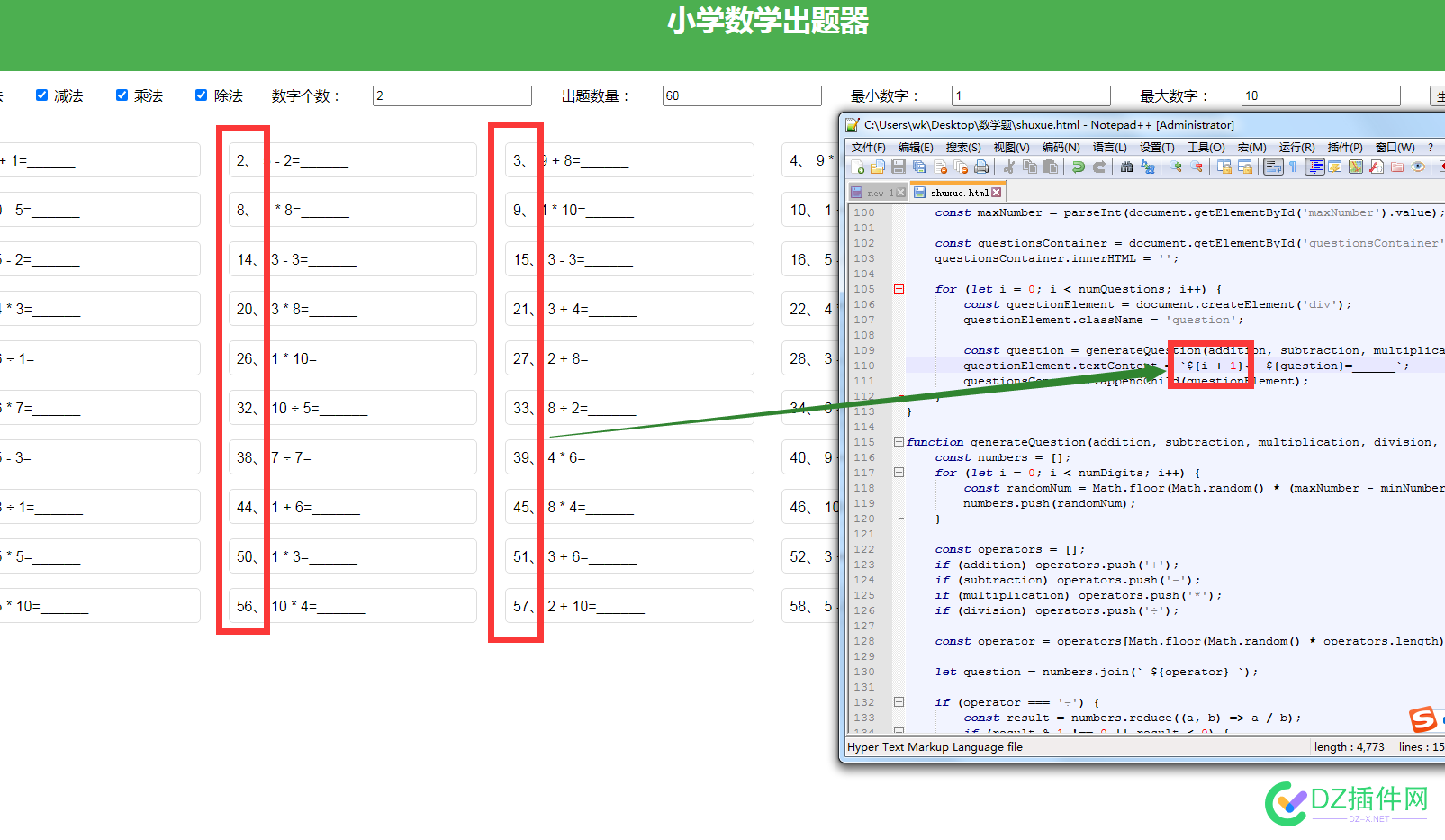Select the shuxue.html tab
Viewport: 1445px width, 840px height.
960,193
